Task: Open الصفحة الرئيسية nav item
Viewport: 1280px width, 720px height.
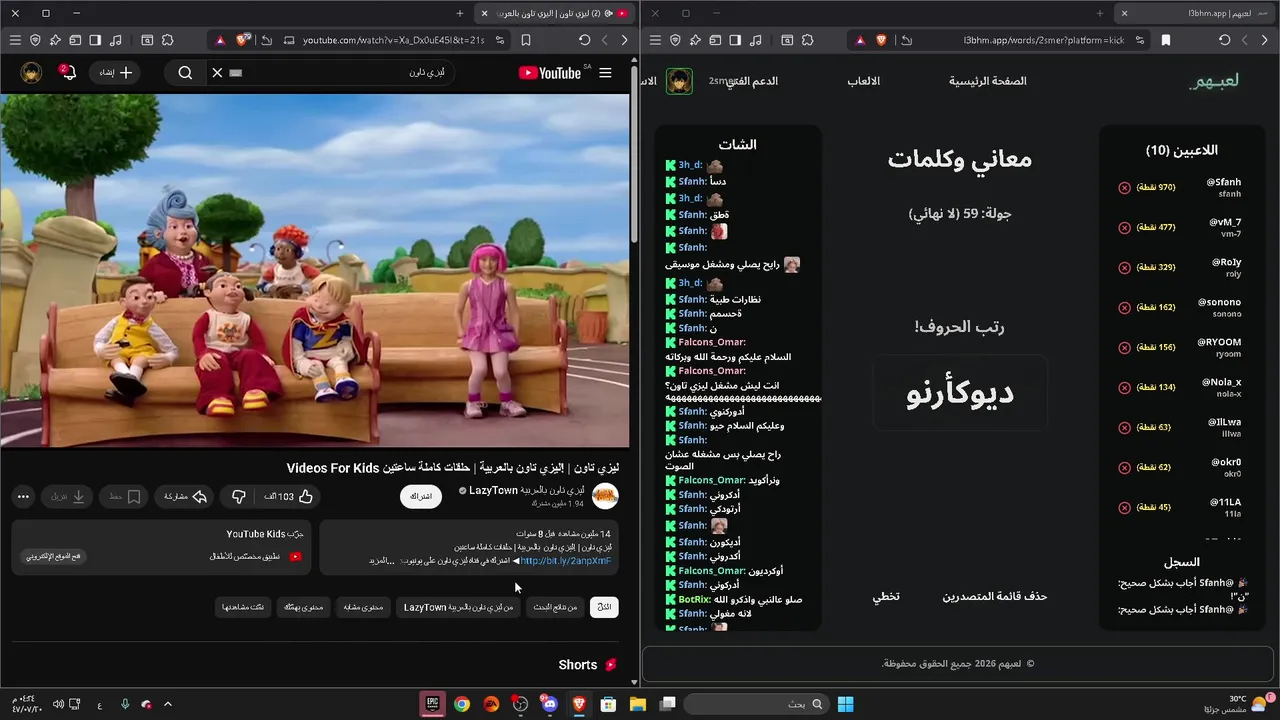Action: [x=988, y=81]
